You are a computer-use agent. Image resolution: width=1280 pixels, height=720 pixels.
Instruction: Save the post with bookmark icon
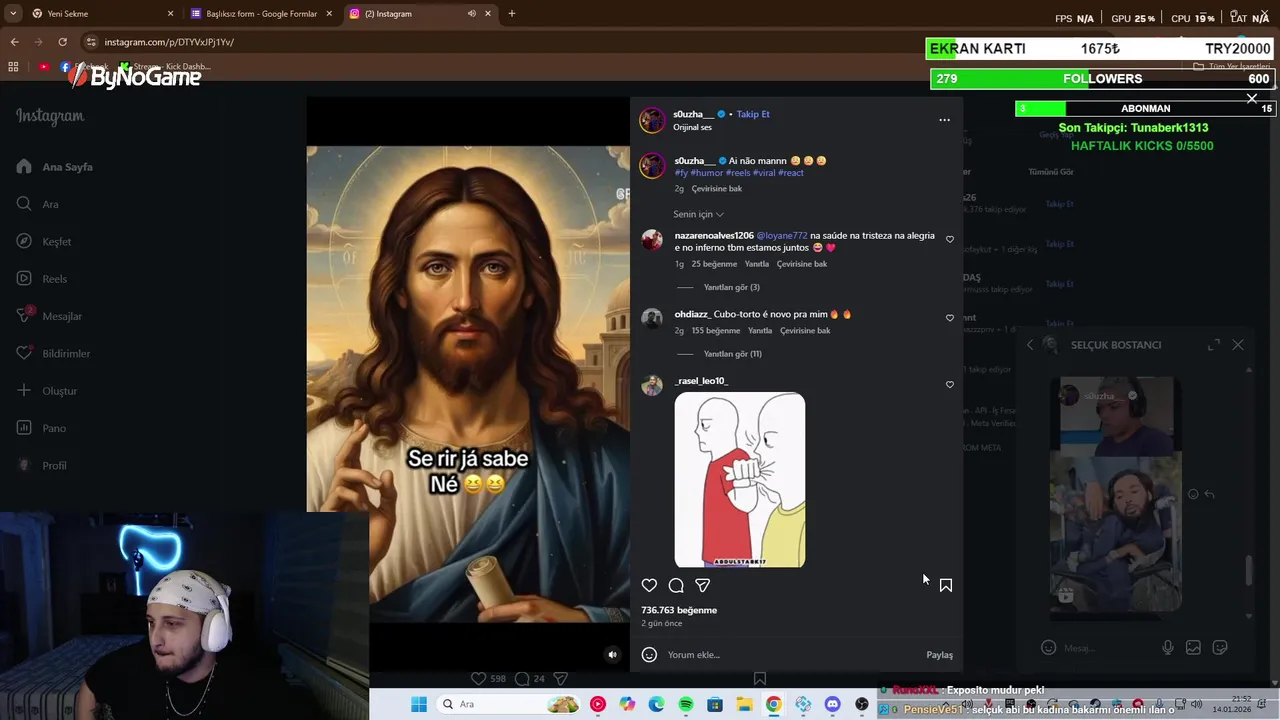tap(946, 585)
